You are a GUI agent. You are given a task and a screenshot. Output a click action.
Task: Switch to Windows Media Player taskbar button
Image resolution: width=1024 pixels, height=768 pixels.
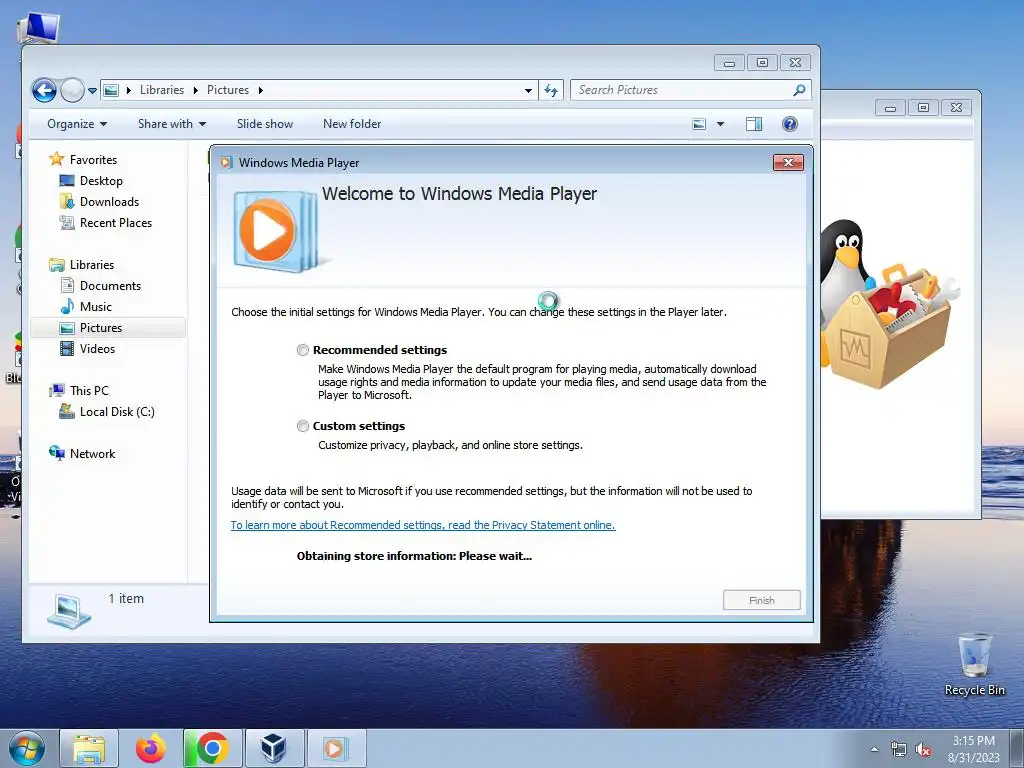pyautogui.click(x=336, y=748)
